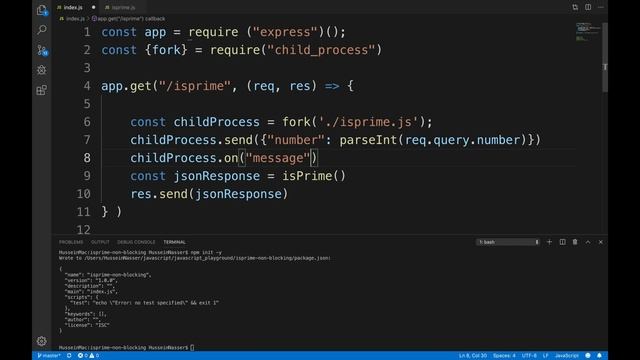Click Open Changes icon in editor title

coord(575,7)
